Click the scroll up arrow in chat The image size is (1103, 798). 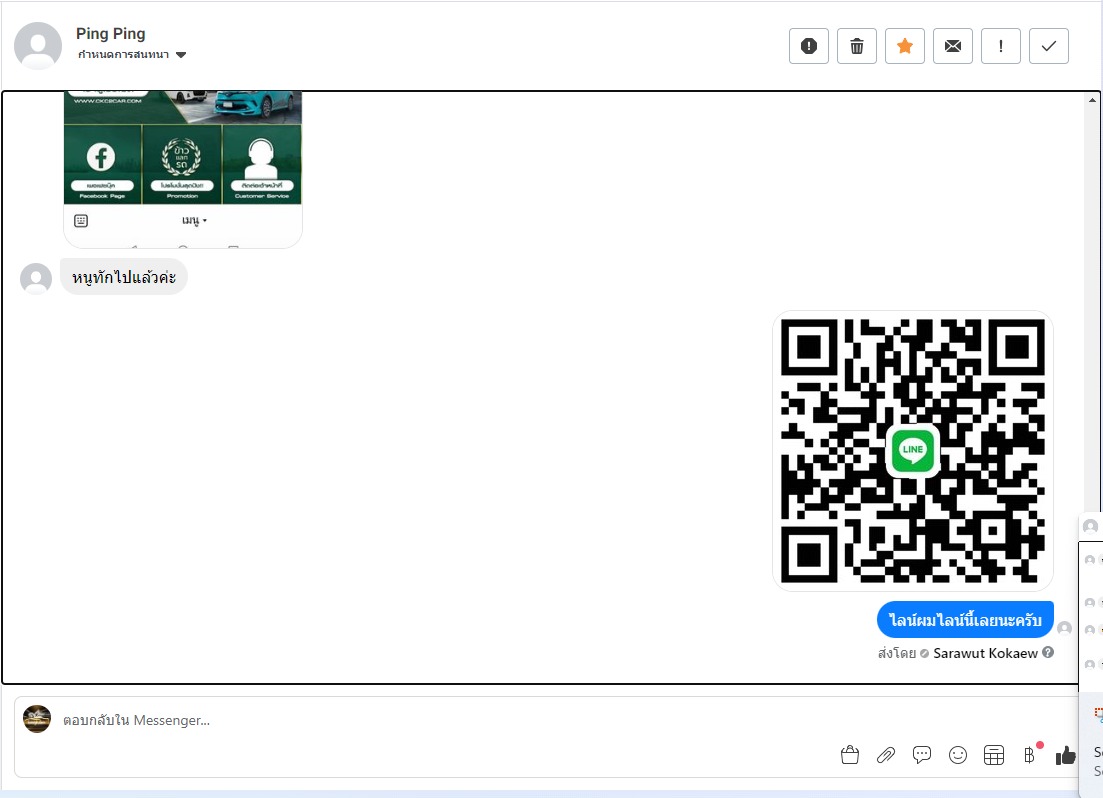[x=1092, y=100]
